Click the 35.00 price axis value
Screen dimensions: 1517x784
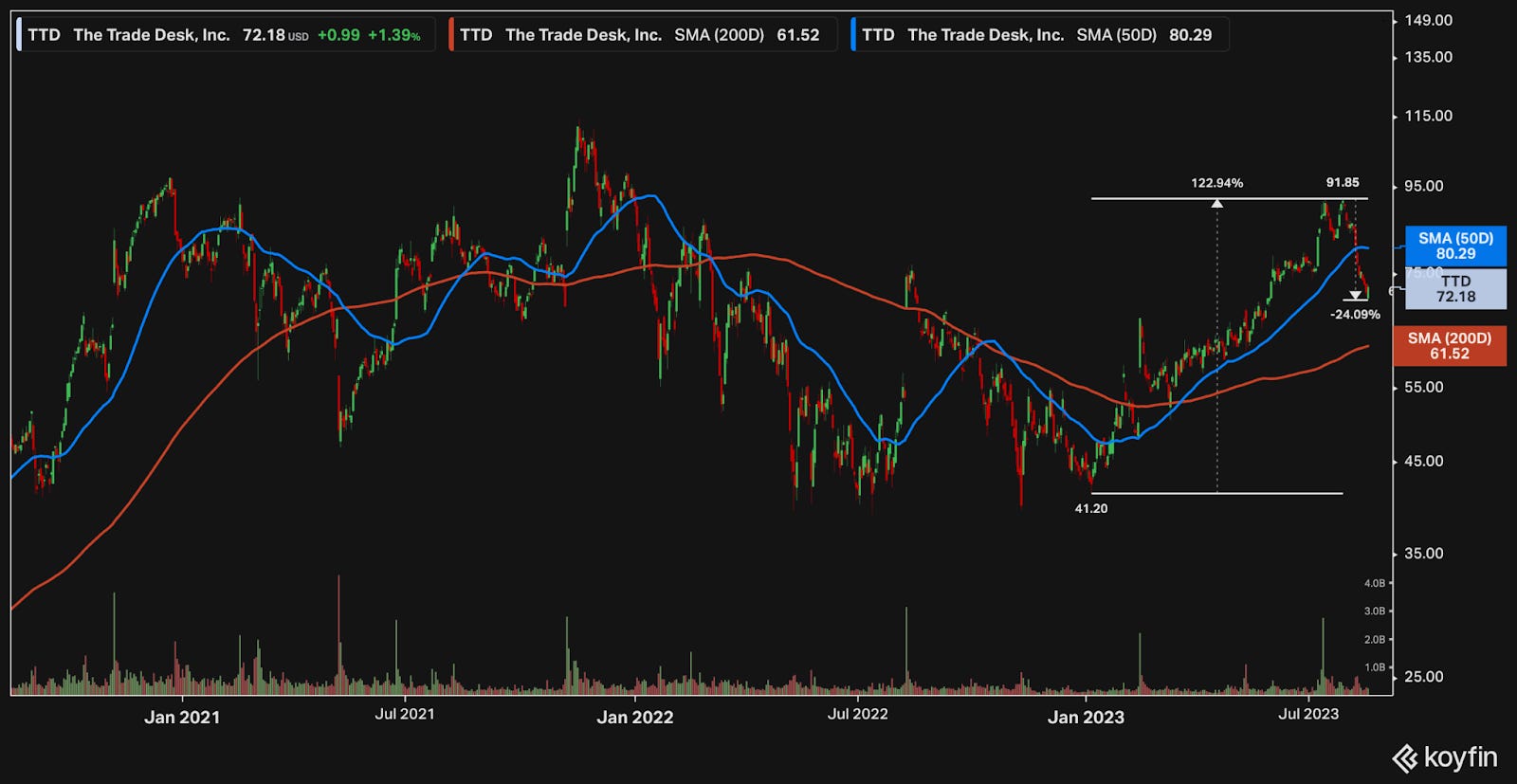pos(1424,553)
